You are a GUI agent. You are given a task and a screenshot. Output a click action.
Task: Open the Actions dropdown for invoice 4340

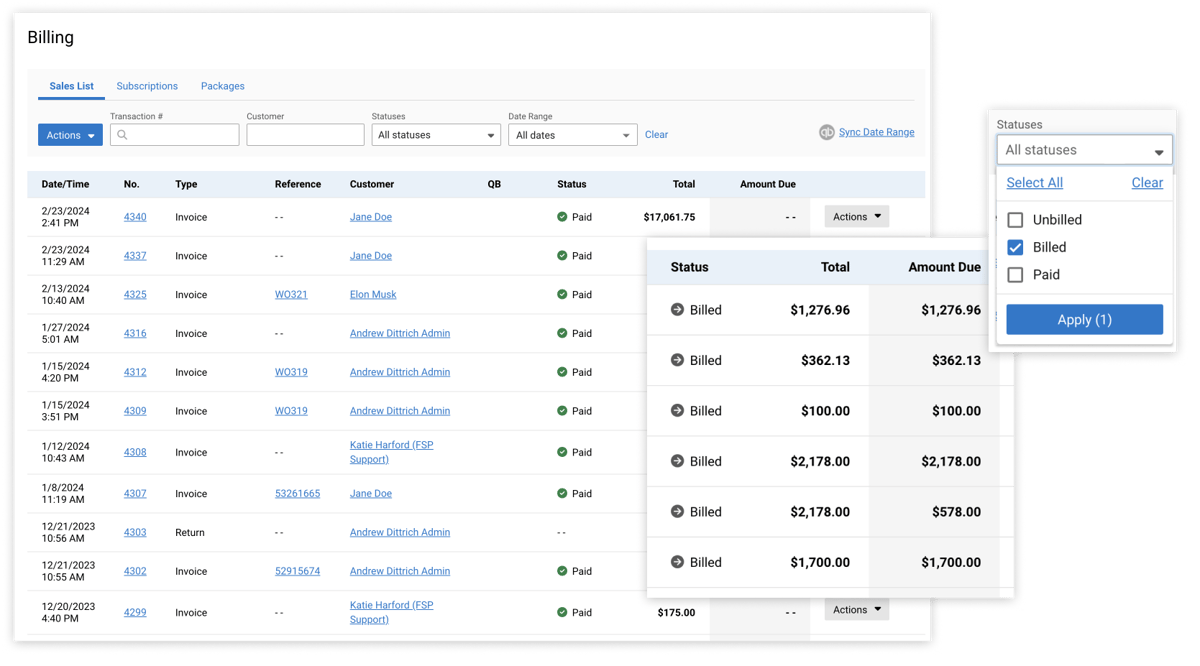[x=857, y=217]
